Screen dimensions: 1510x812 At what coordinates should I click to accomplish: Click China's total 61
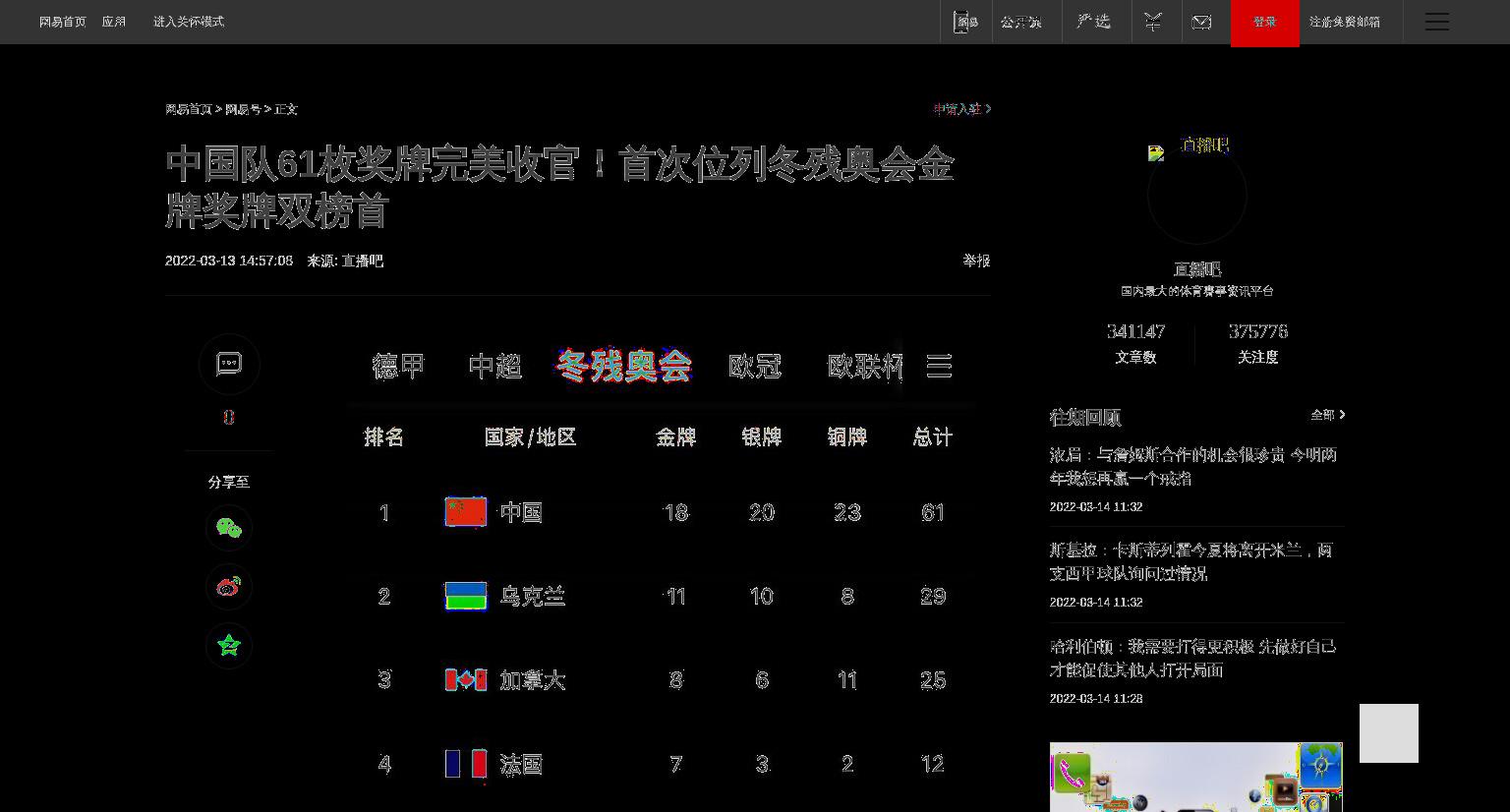click(x=933, y=512)
